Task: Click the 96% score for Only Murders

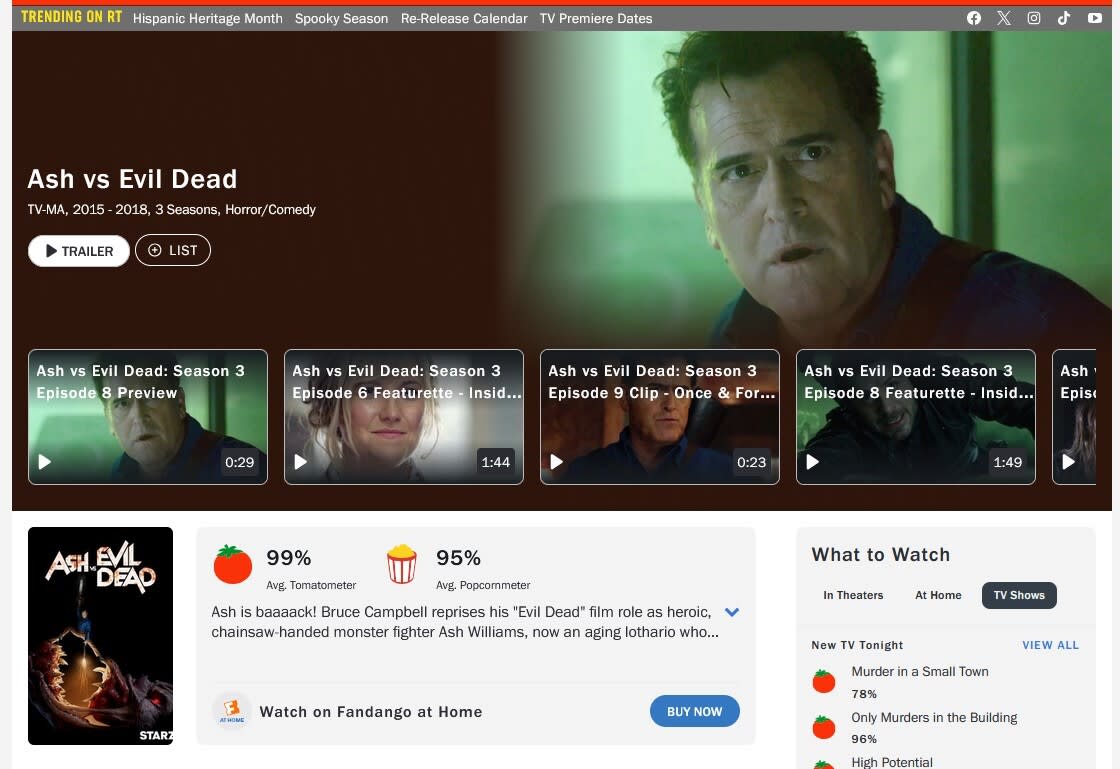Action: (864, 739)
